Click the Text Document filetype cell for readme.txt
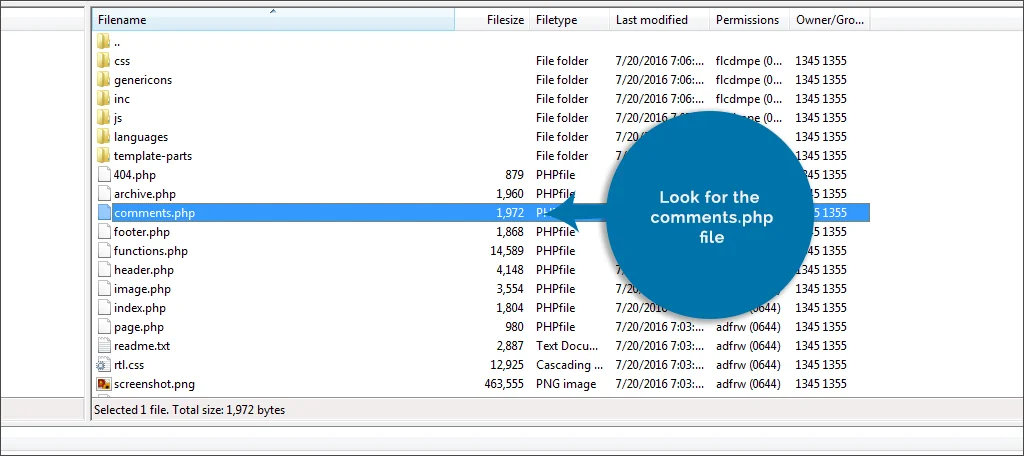This screenshot has height=456, width=1024. (568, 346)
